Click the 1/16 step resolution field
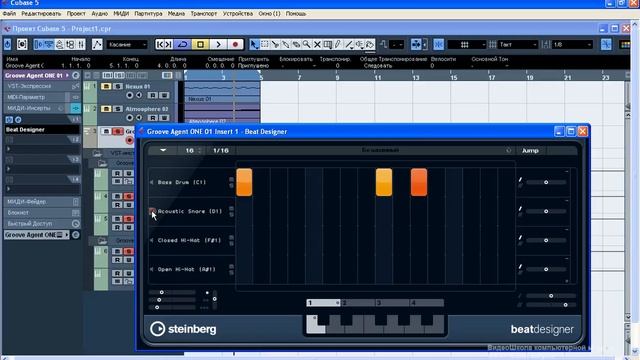The width and height of the screenshot is (640, 360). pos(221,151)
